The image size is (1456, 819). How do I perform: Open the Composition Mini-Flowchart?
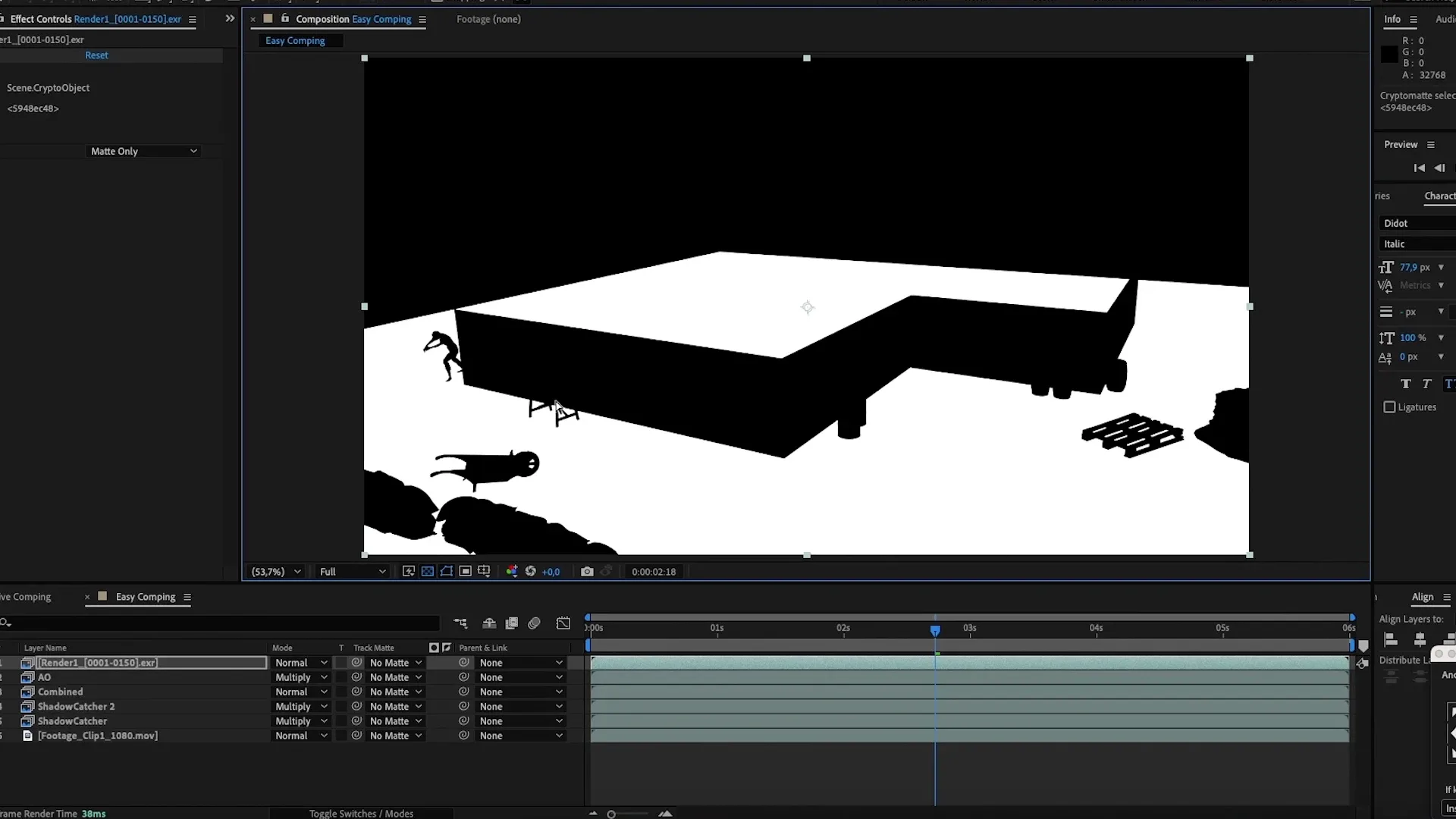click(460, 623)
